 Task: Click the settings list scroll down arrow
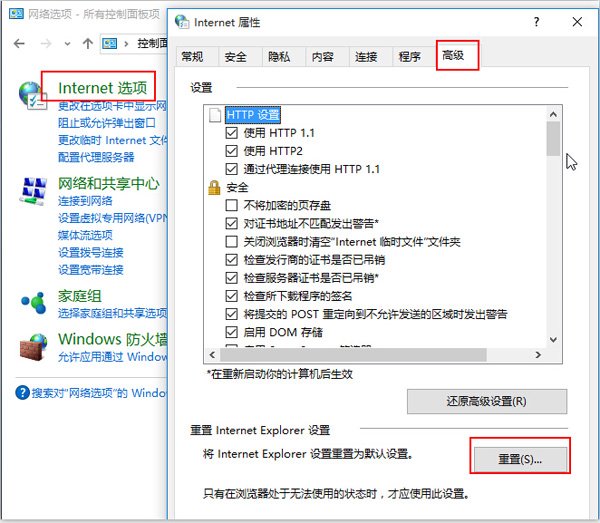tap(553, 339)
